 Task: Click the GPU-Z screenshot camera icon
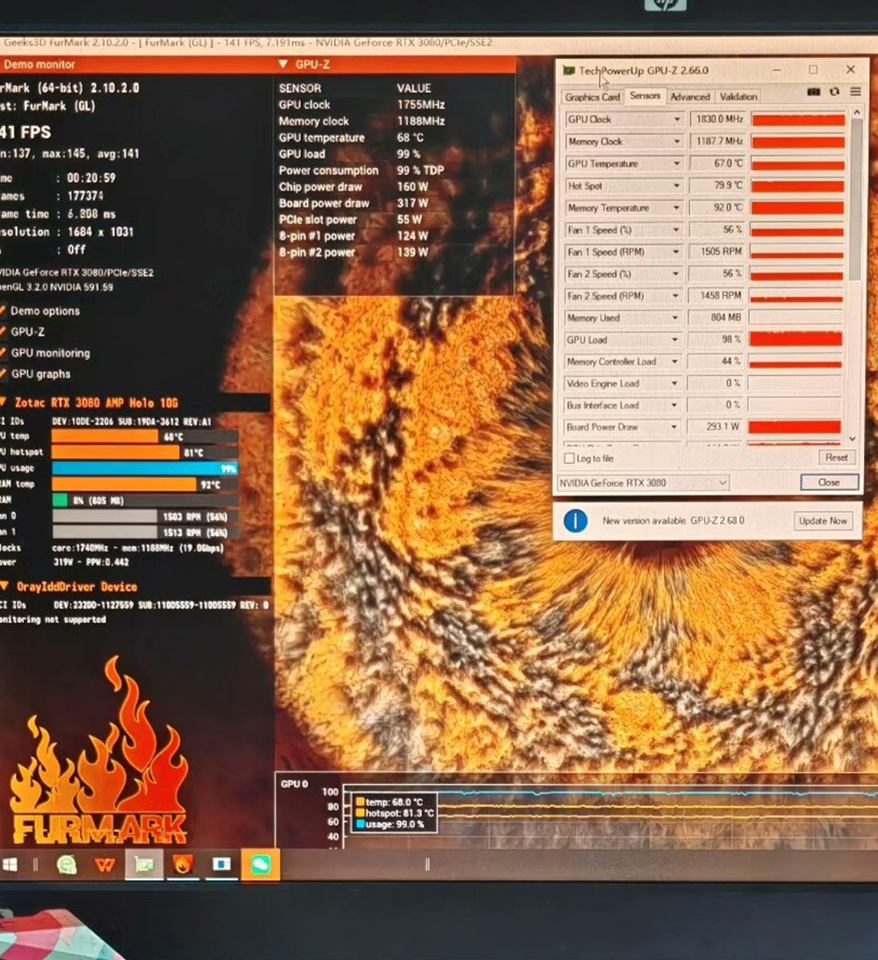point(813,92)
